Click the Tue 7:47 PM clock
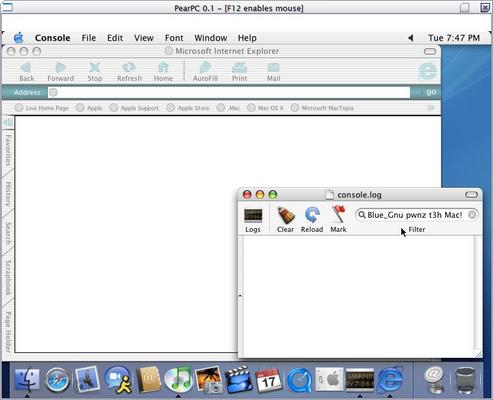The width and height of the screenshot is (493, 400). 454,38
